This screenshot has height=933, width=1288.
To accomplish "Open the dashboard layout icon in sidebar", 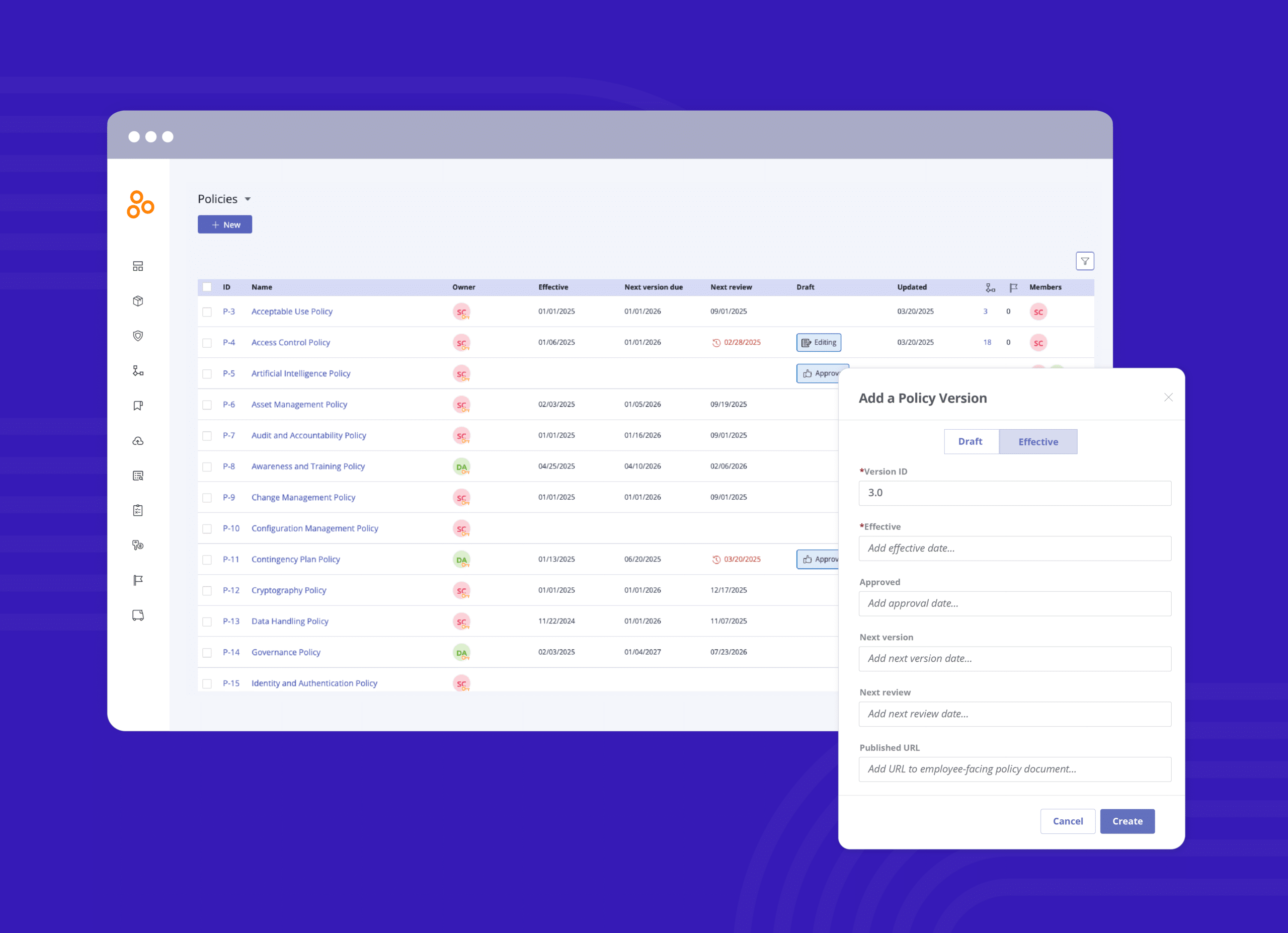I will pos(138,266).
